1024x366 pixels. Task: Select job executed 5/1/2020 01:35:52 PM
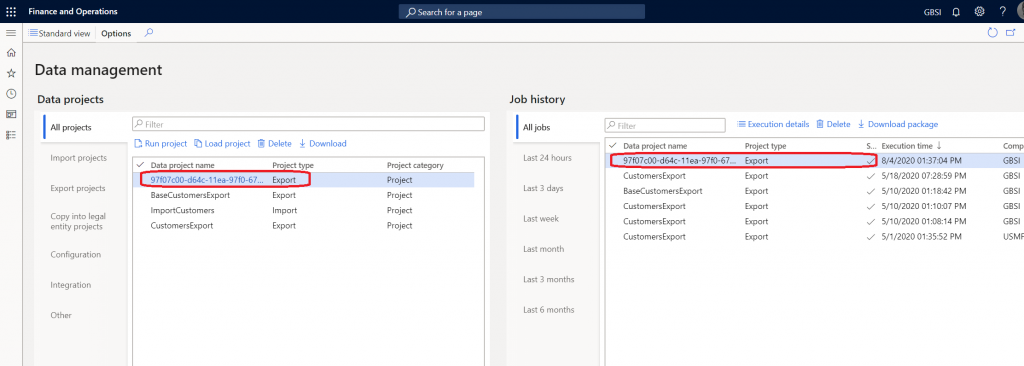pos(815,237)
